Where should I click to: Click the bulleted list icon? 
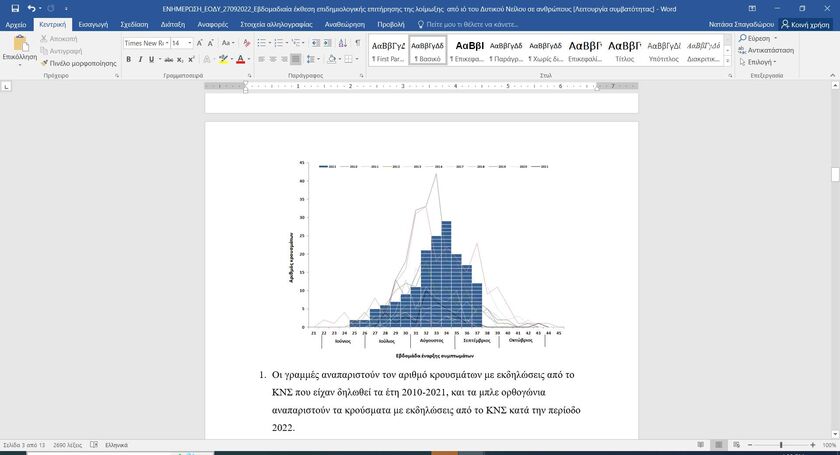click(x=261, y=43)
